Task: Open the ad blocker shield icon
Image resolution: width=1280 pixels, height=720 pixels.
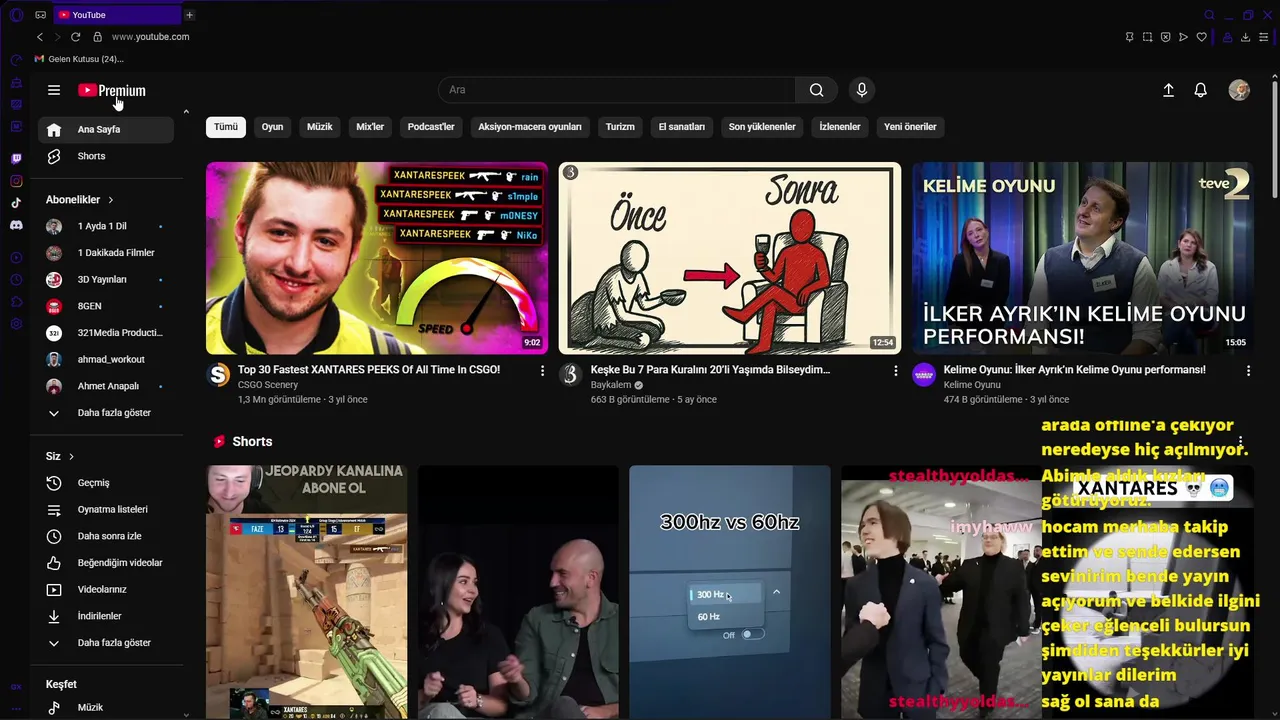Action: (x=1165, y=37)
